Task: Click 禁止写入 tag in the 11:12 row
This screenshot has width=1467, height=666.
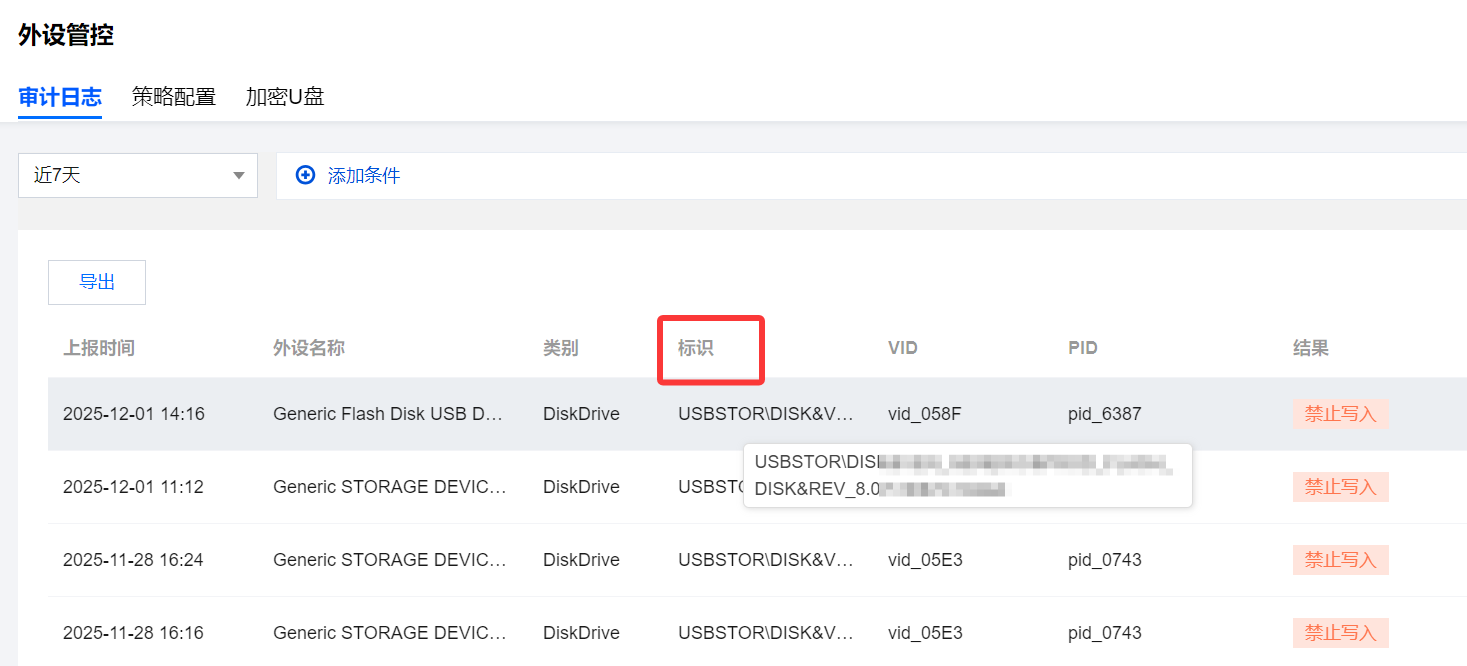Action: pyautogui.click(x=1341, y=487)
